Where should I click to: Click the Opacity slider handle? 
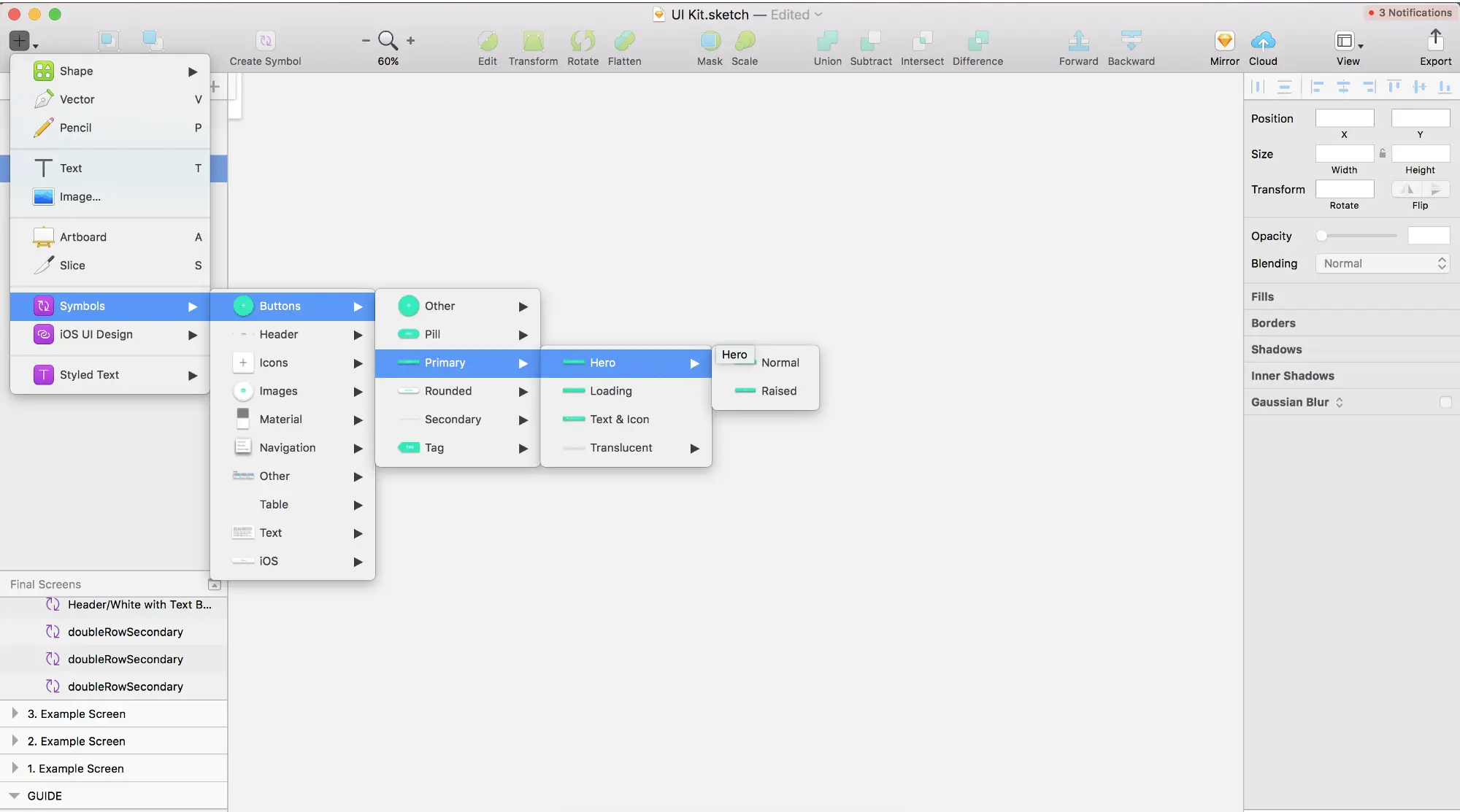[1321, 236]
